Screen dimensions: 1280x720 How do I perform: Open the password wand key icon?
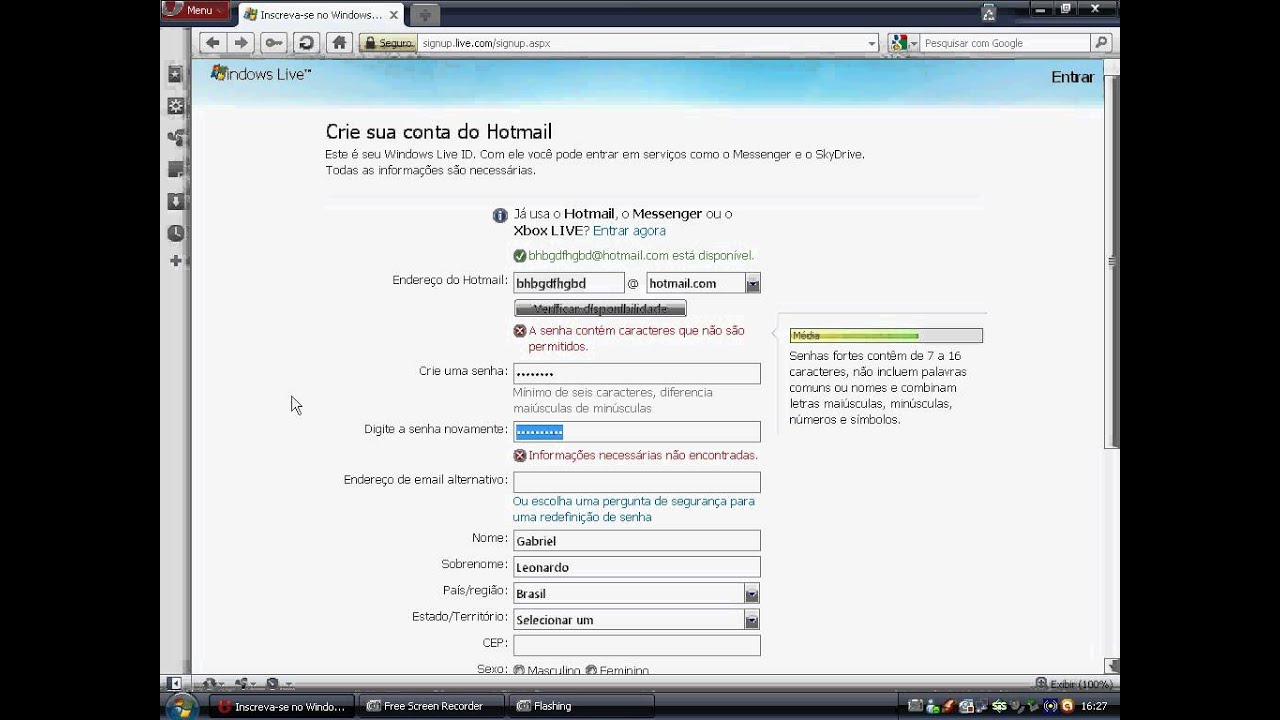click(x=273, y=43)
